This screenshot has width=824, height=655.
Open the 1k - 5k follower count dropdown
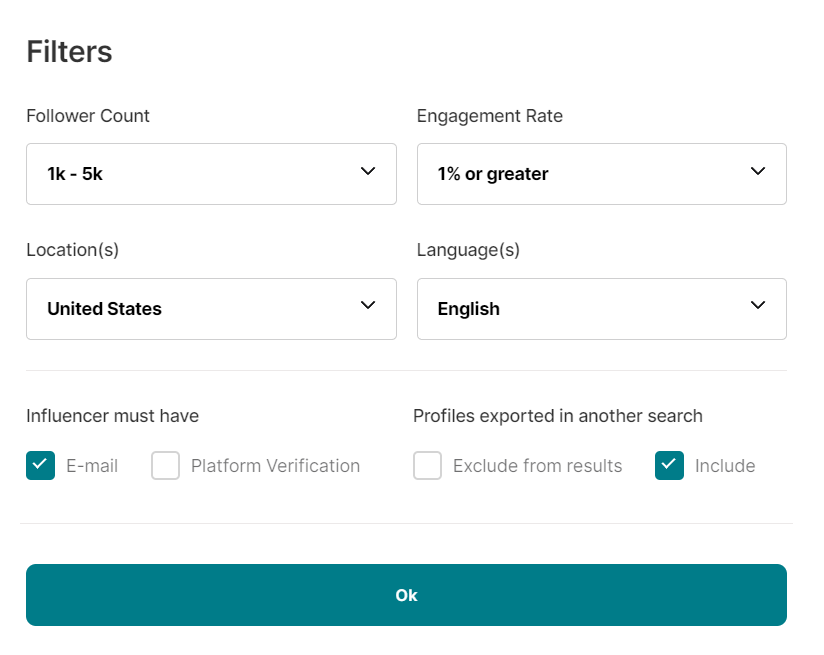tap(211, 174)
